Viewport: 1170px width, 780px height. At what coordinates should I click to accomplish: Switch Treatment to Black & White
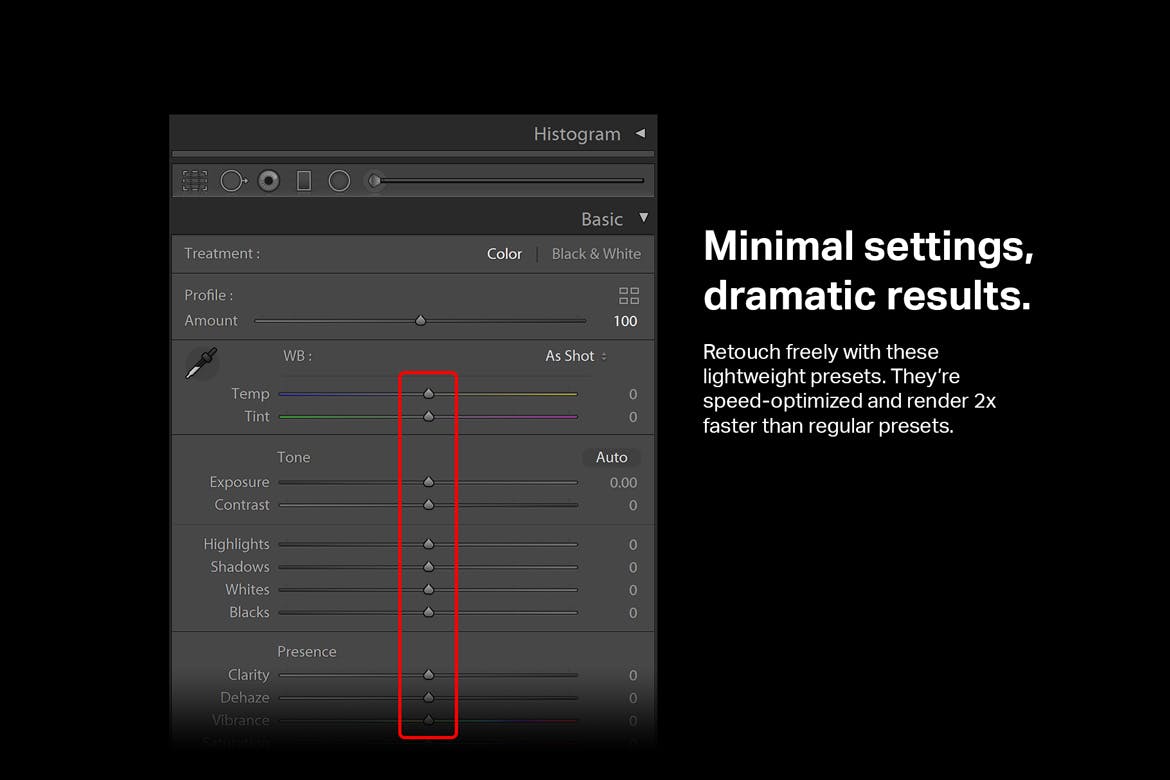click(596, 254)
